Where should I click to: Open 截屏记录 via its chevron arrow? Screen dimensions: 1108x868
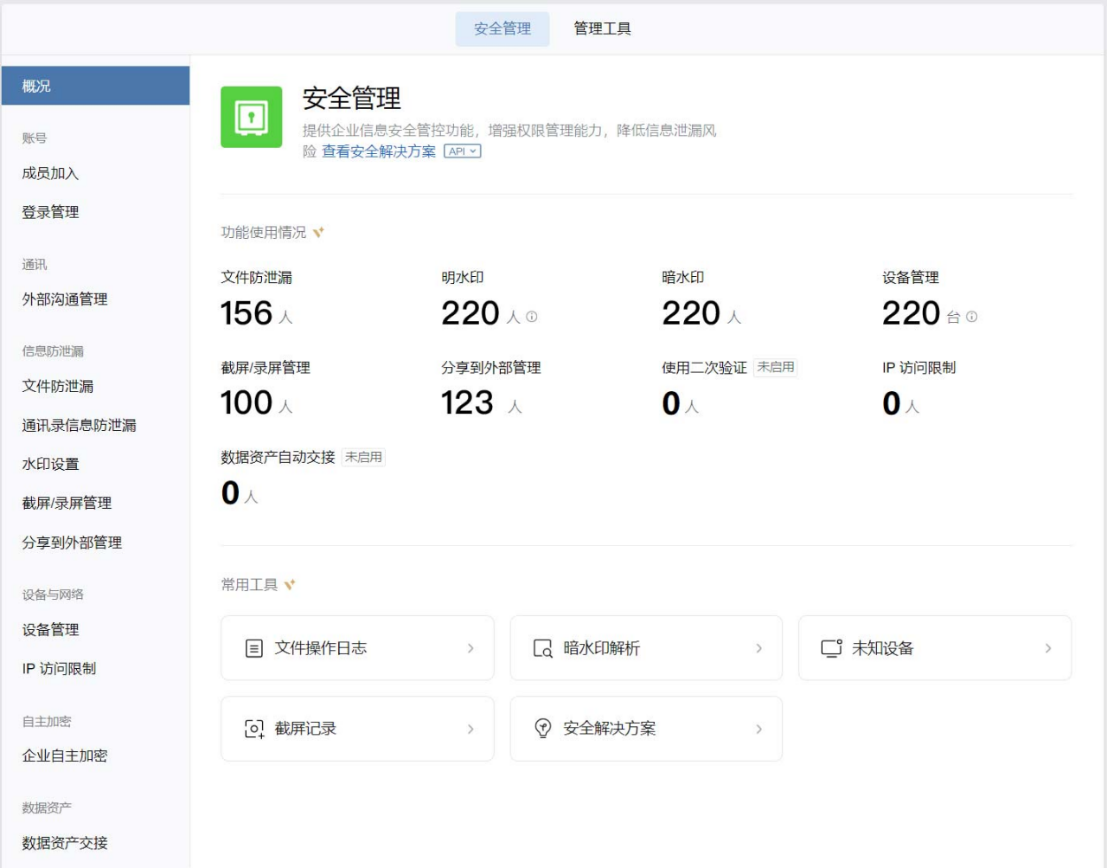pyautogui.click(x=470, y=729)
